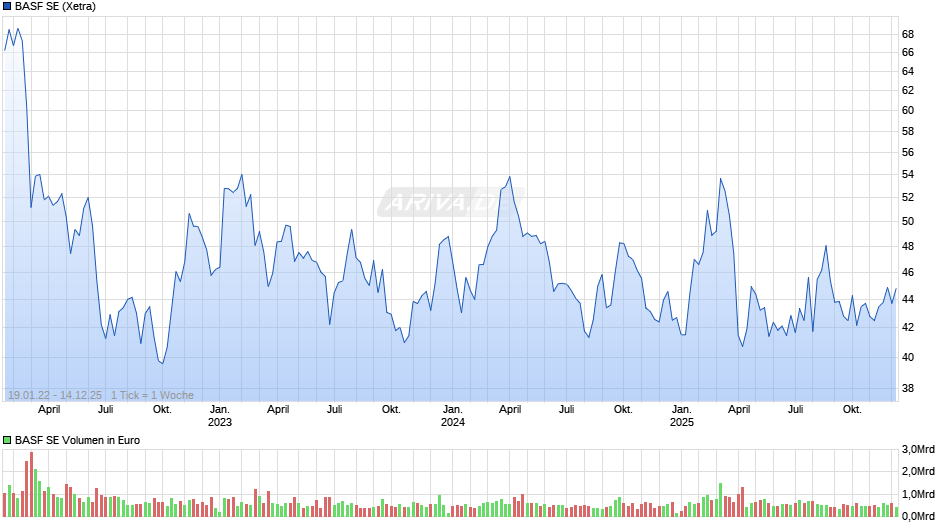Click the '2,0Mrd' volume axis label
The height and width of the screenshot is (526, 940).
pyautogui.click(x=918, y=471)
